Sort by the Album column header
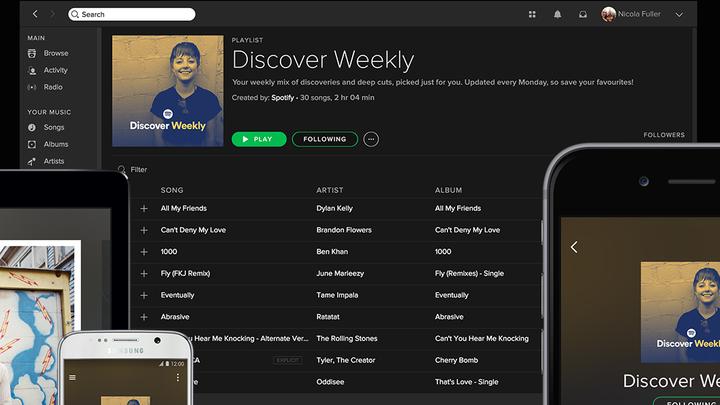Screen dimensions: 720x405 [x=449, y=190]
